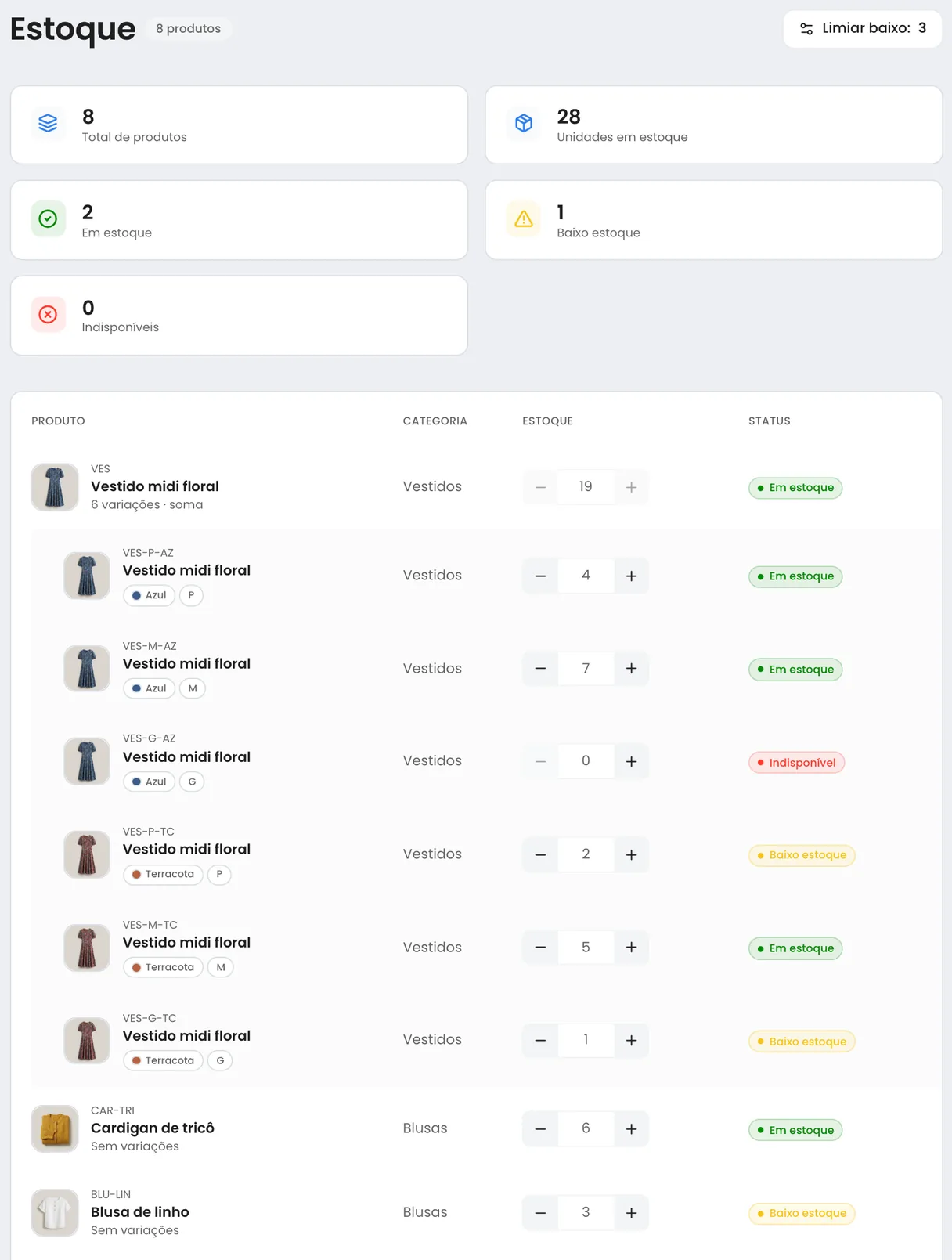This screenshot has width=952, height=1260.
Task: Increase stock for Cardigan de tricô
Action: (x=631, y=1129)
